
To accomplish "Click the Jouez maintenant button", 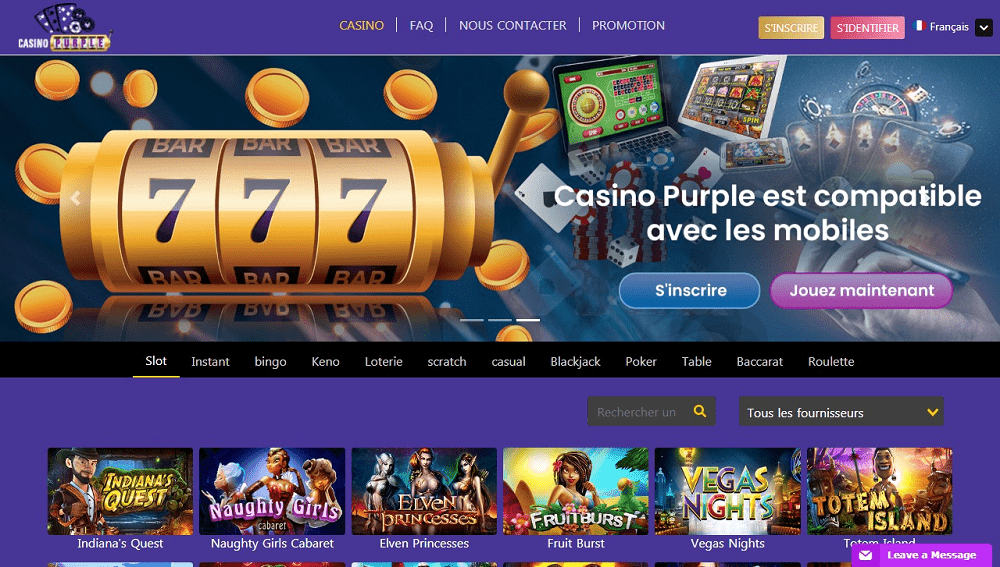I will (861, 290).
